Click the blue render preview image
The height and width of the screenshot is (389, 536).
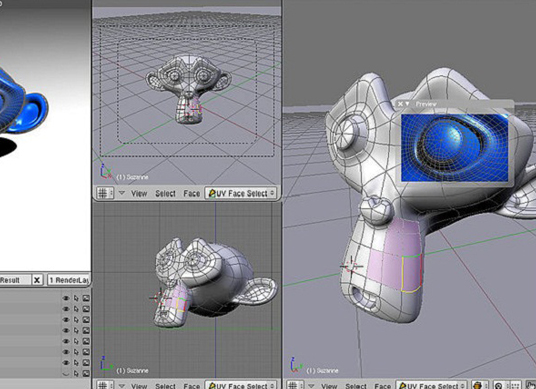coord(454,148)
